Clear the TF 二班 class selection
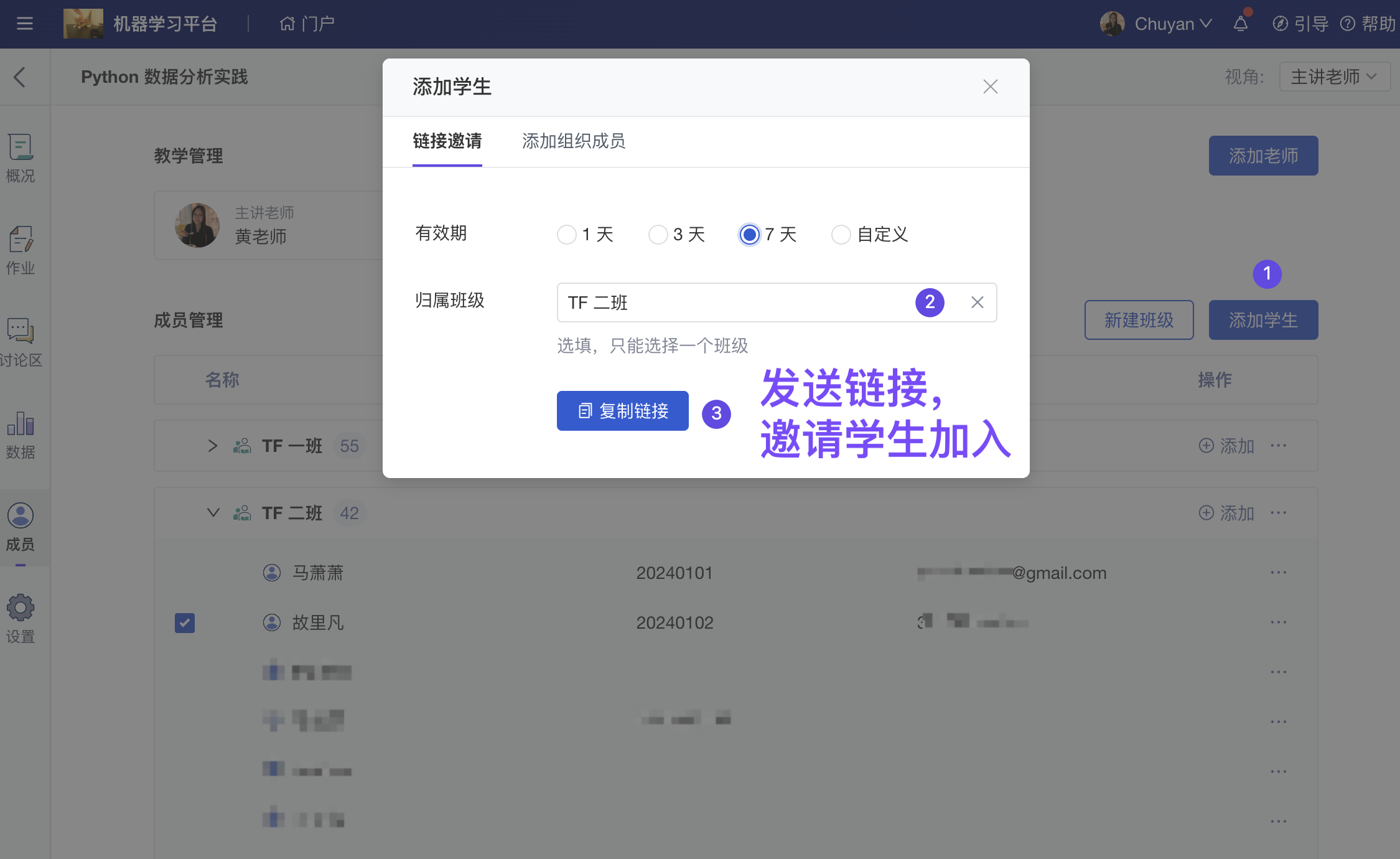 coord(977,303)
